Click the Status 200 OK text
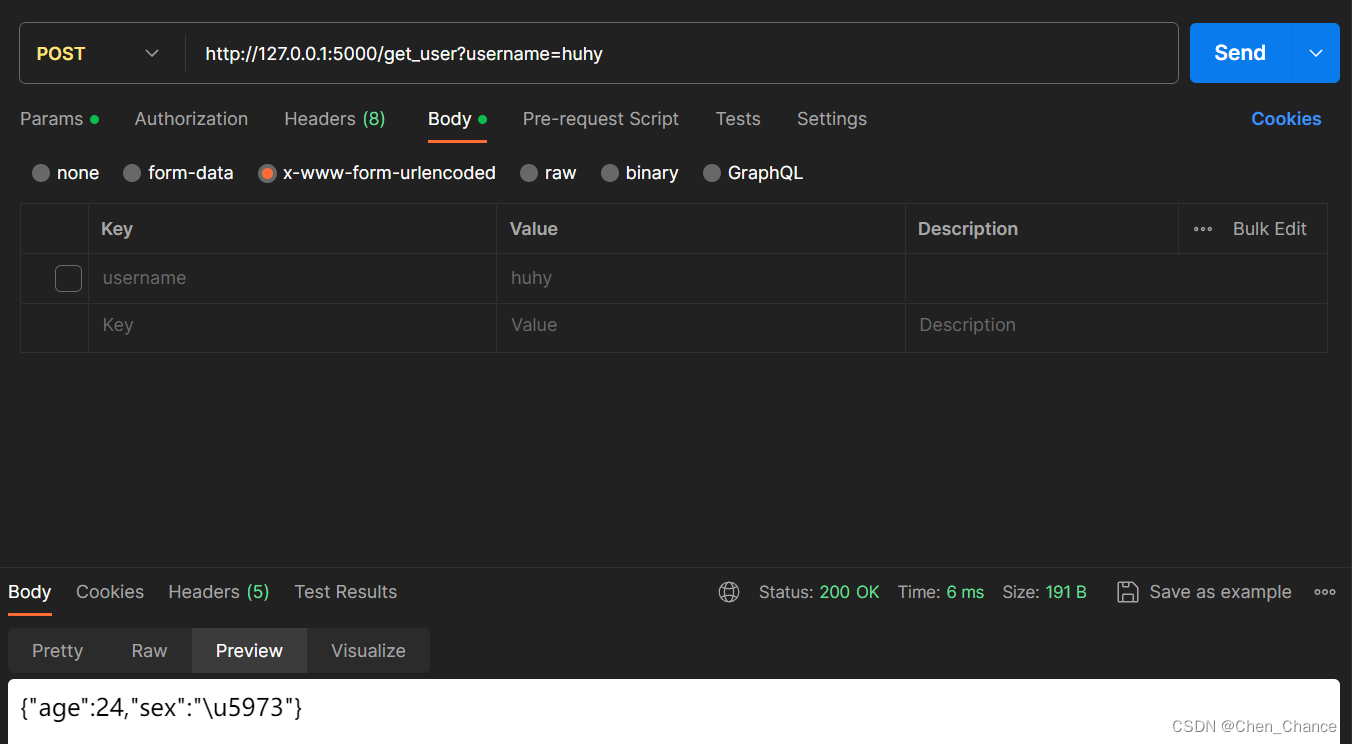1352x744 pixels. 819,592
